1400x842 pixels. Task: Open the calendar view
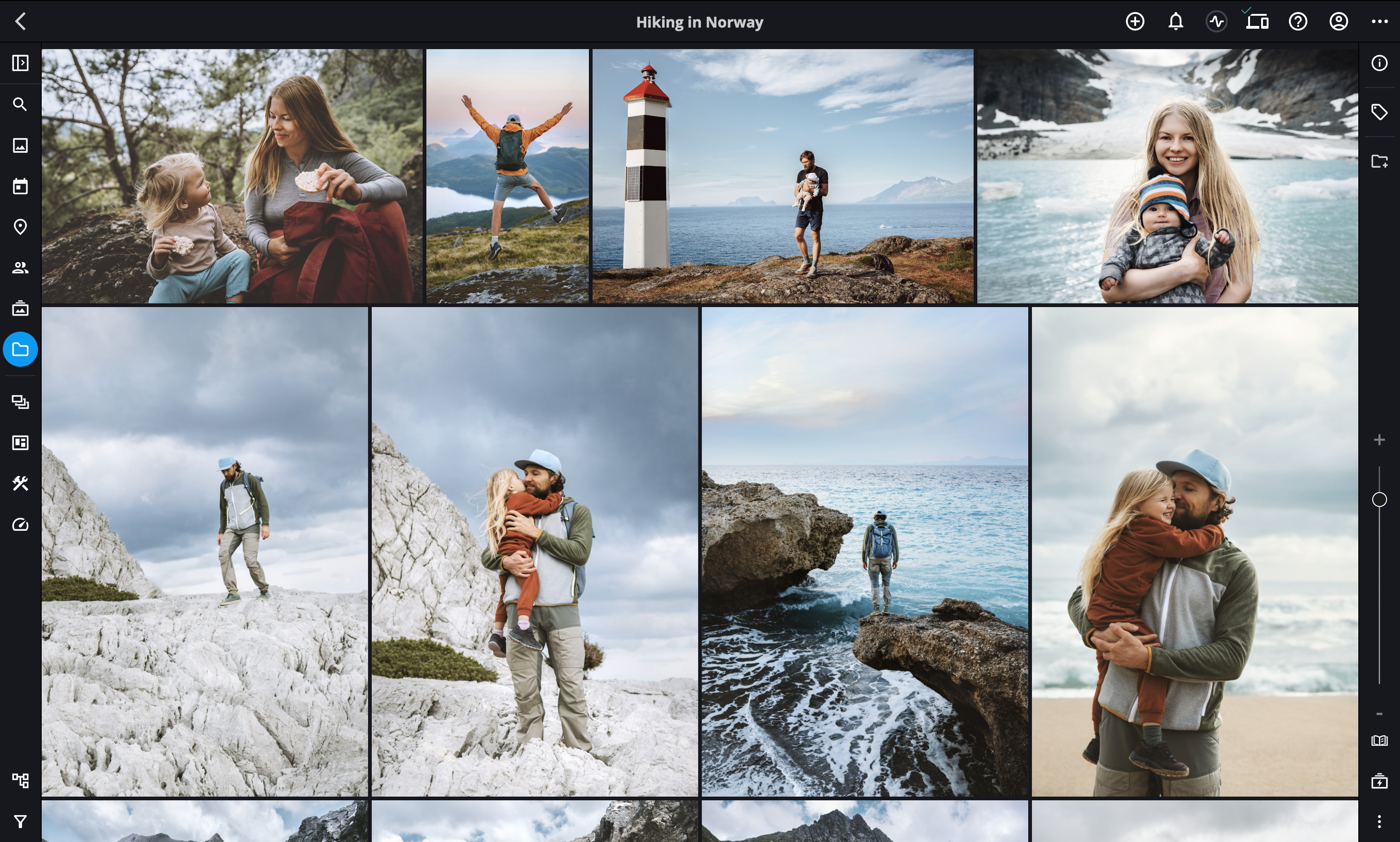coord(20,186)
